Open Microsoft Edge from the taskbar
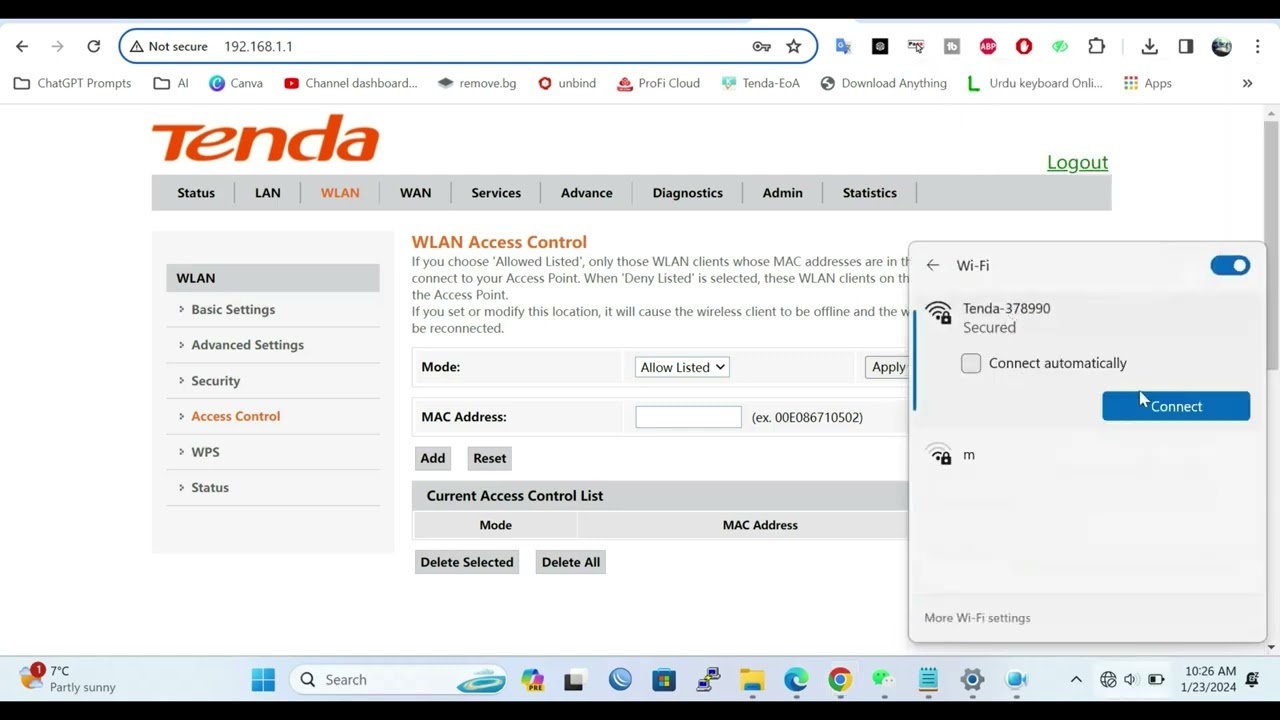1280x720 pixels. coord(796,680)
